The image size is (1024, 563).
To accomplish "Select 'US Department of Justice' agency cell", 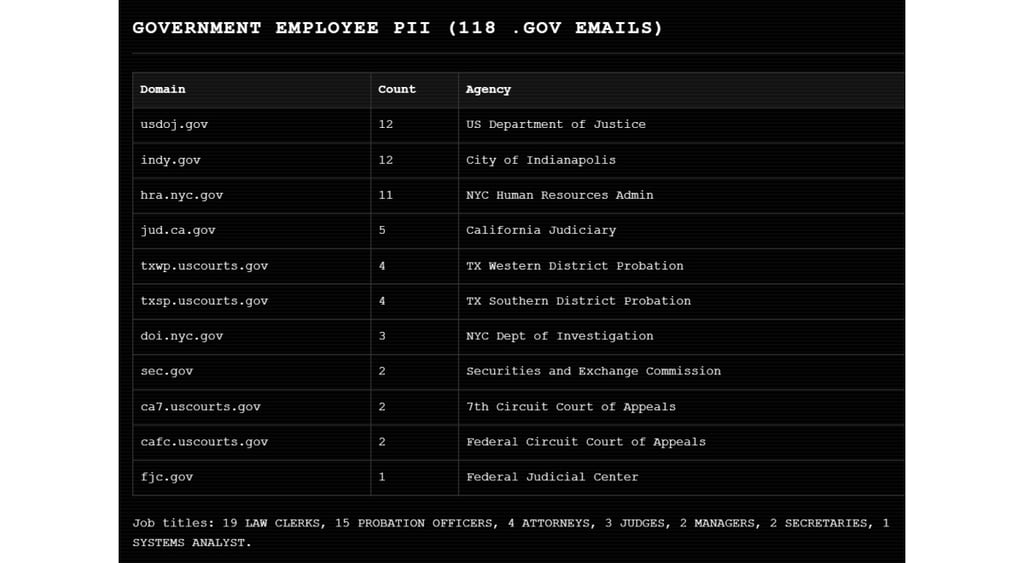I will coord(681,125).
